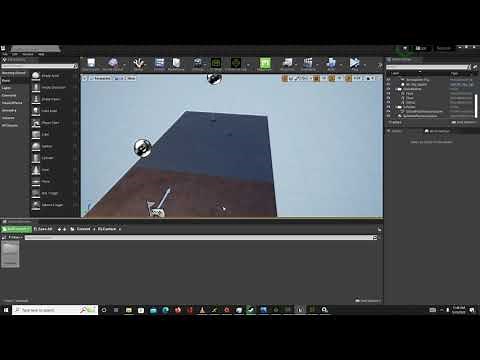Select the Cube shape icon

point(36,134)
